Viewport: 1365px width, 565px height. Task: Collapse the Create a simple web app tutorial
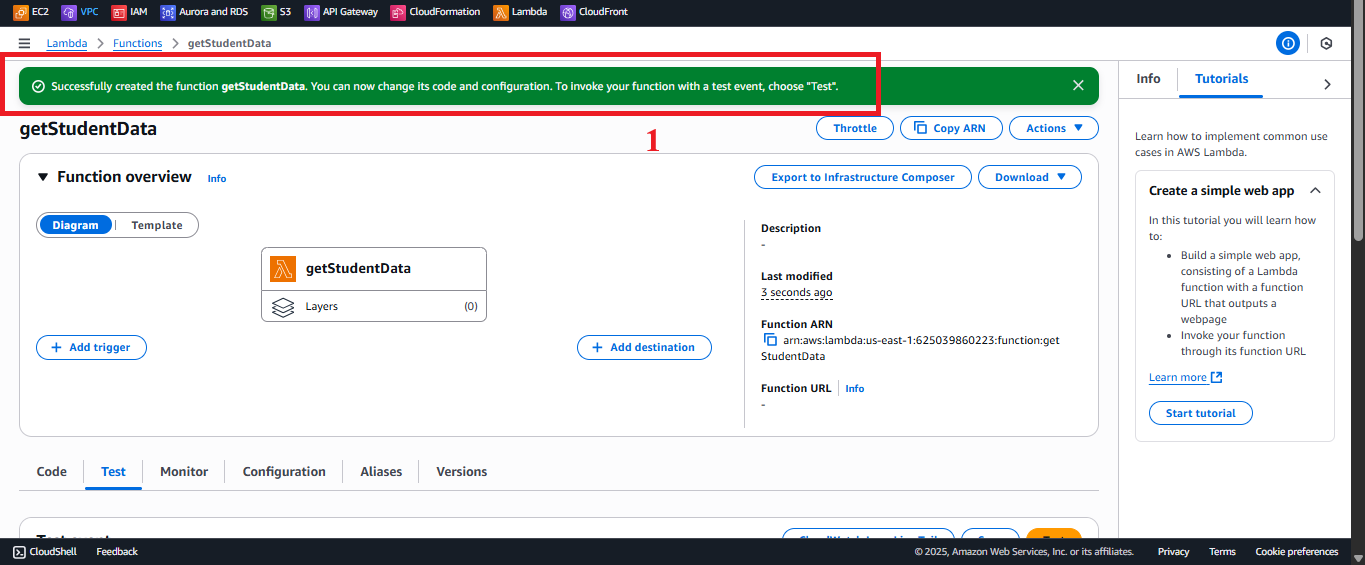(1315, 190)
